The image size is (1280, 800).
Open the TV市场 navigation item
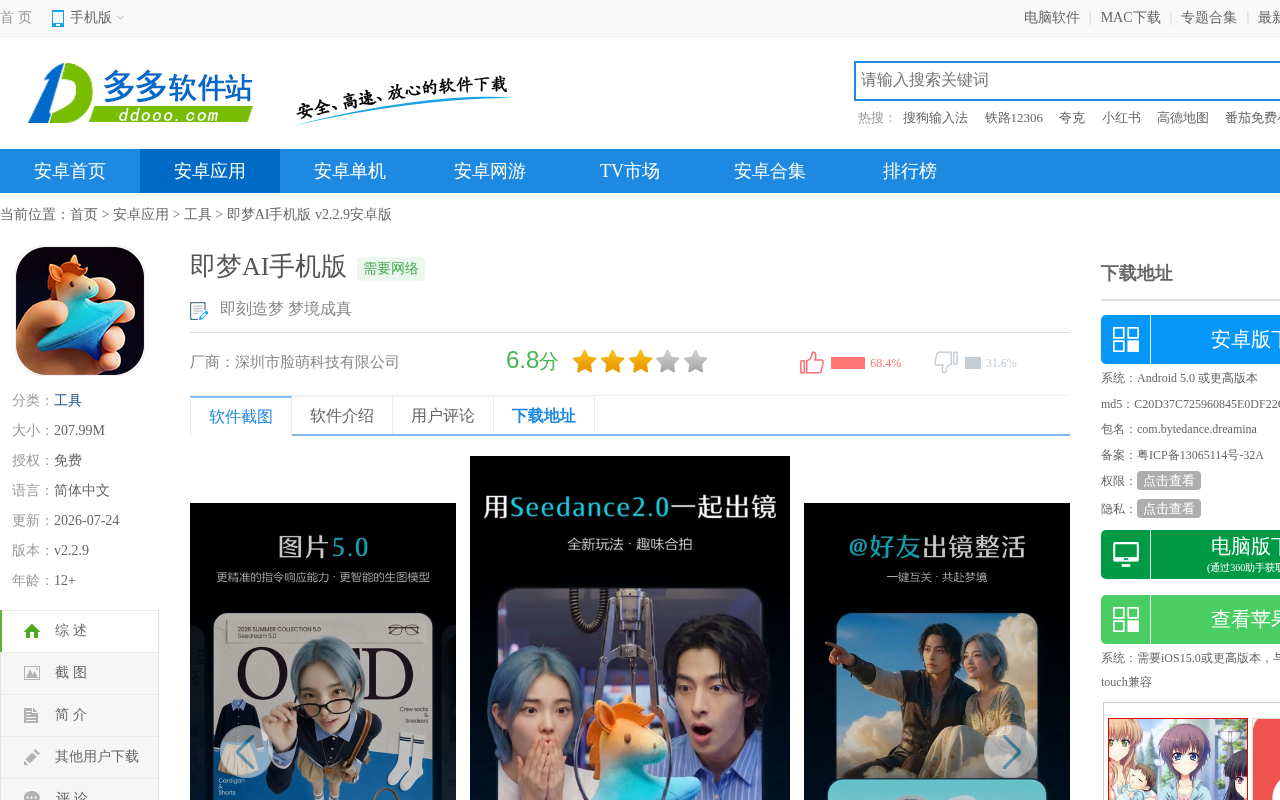630,171
